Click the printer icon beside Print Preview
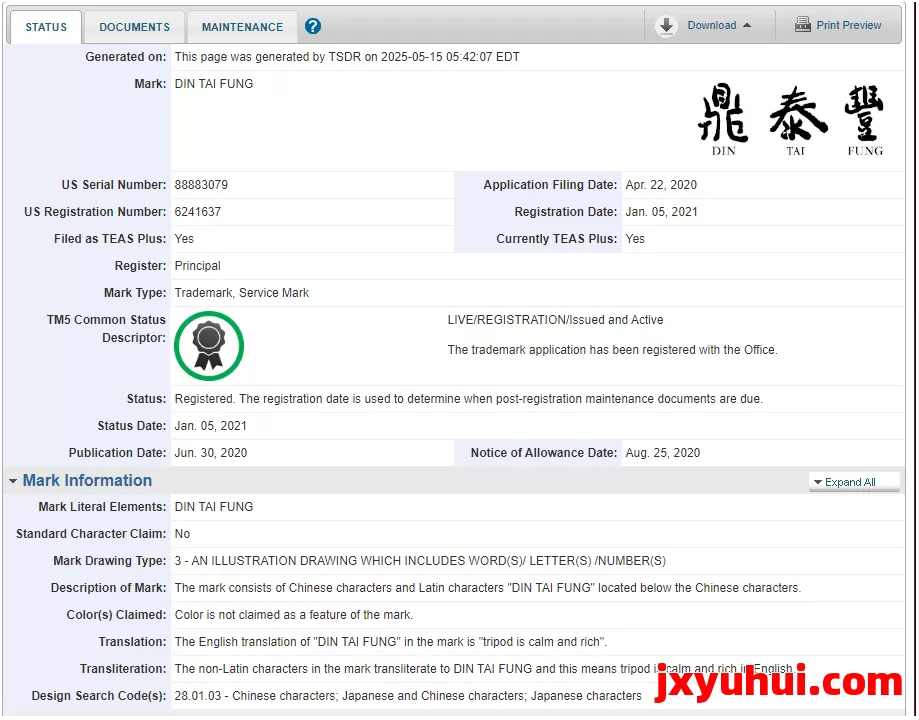Screen dimensions: 919x720 (802, 25)
